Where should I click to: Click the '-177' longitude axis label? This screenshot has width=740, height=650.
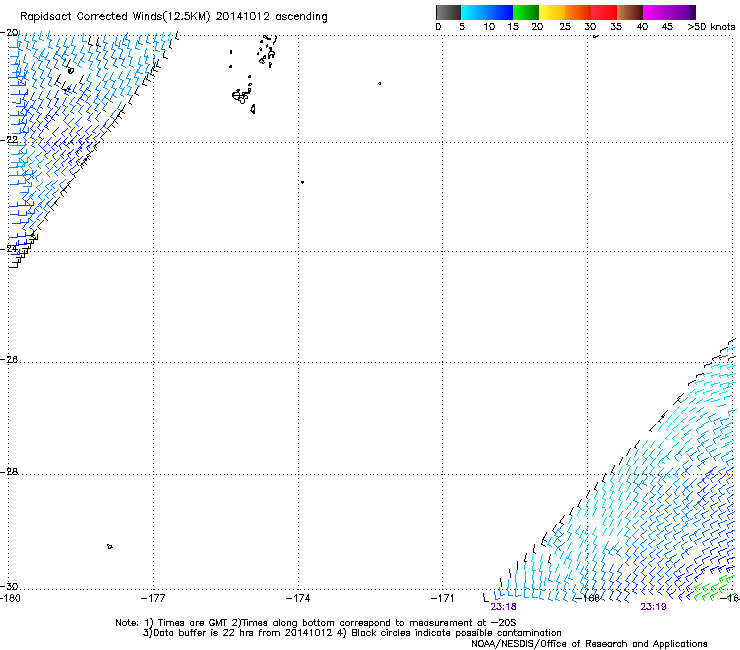[153, 599]
